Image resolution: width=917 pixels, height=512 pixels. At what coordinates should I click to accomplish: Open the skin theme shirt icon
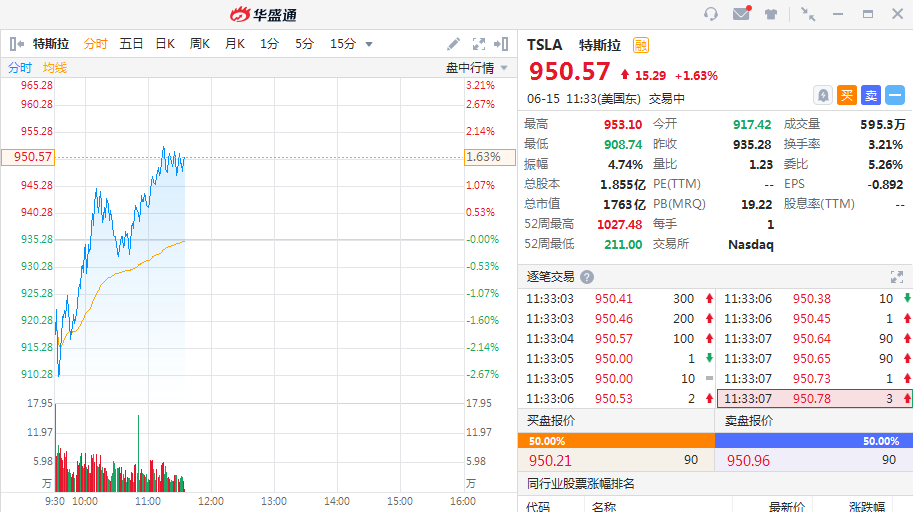(771, 14)
